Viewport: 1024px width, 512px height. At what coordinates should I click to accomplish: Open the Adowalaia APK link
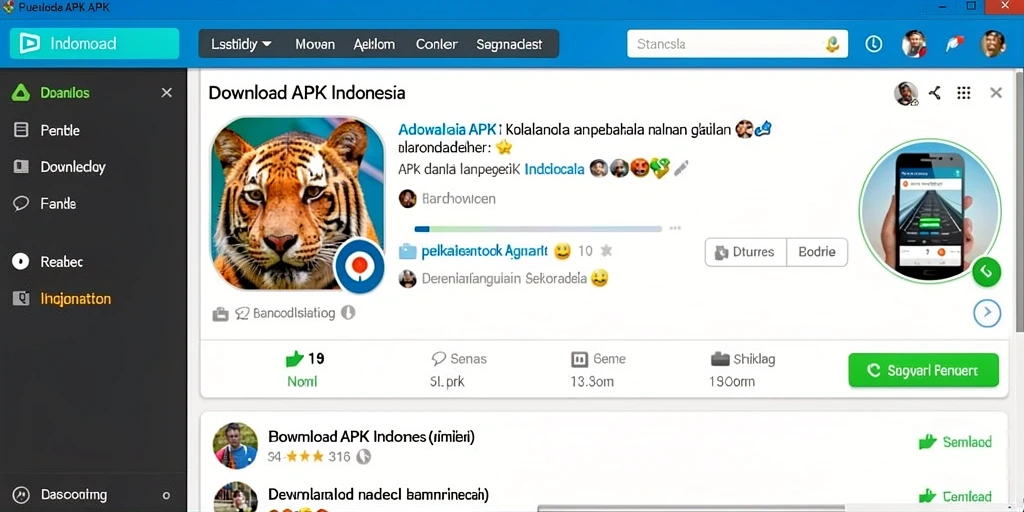tap(447, 129)
